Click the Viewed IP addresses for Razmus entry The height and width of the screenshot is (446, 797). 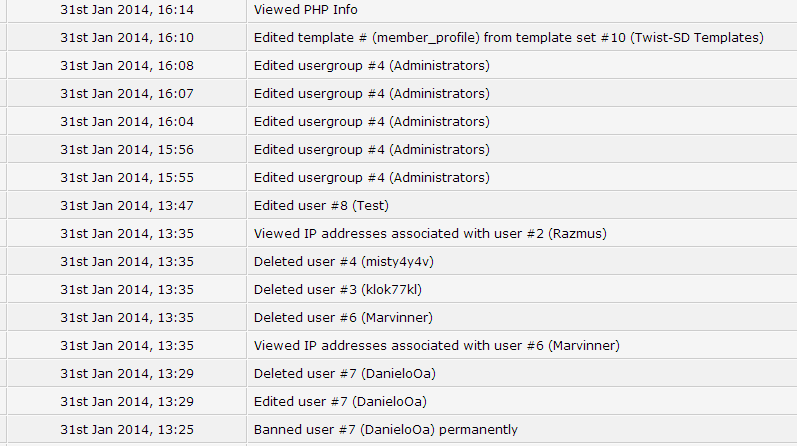(x=430, y=233)
